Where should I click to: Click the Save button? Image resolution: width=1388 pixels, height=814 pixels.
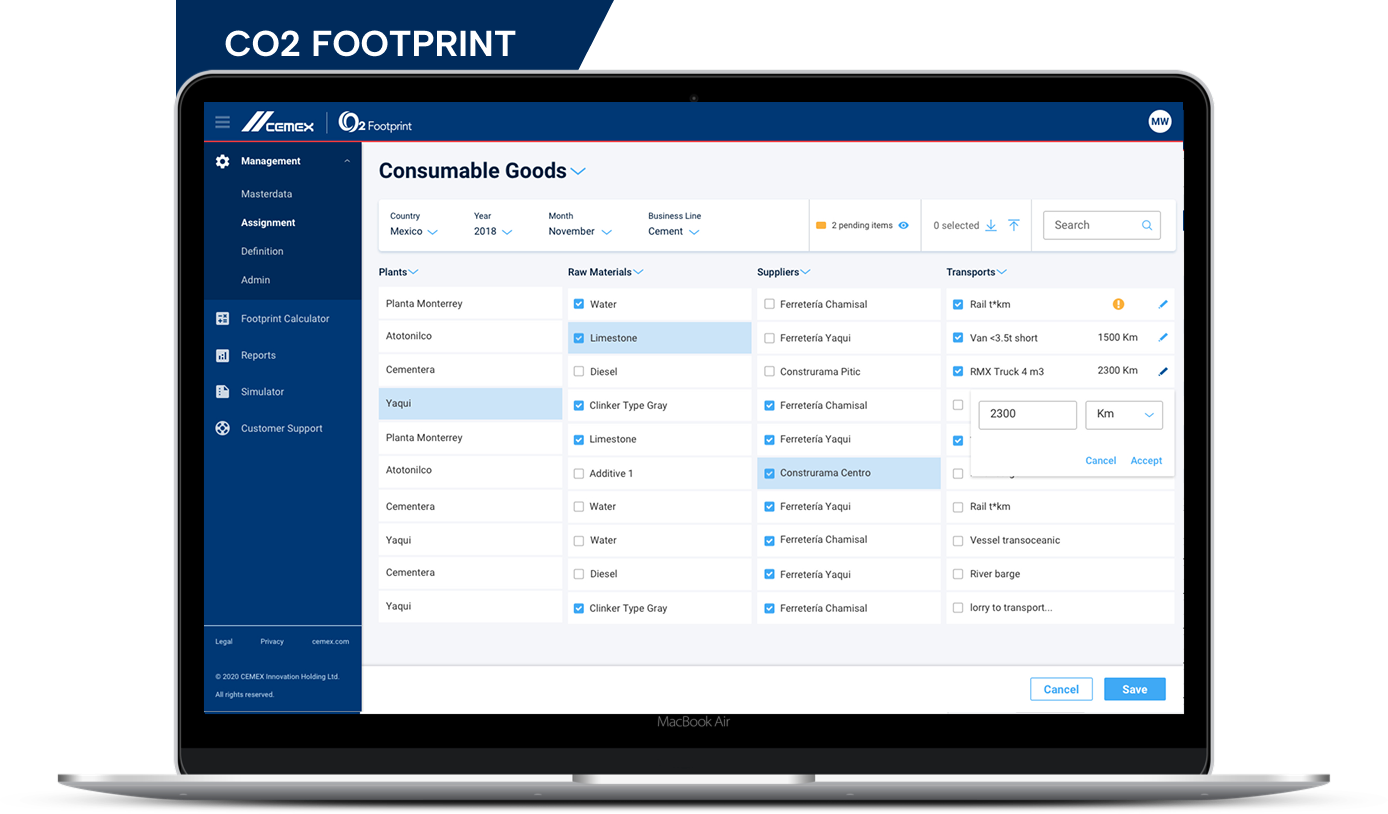pyautogui.click(x=1134, y=688)
